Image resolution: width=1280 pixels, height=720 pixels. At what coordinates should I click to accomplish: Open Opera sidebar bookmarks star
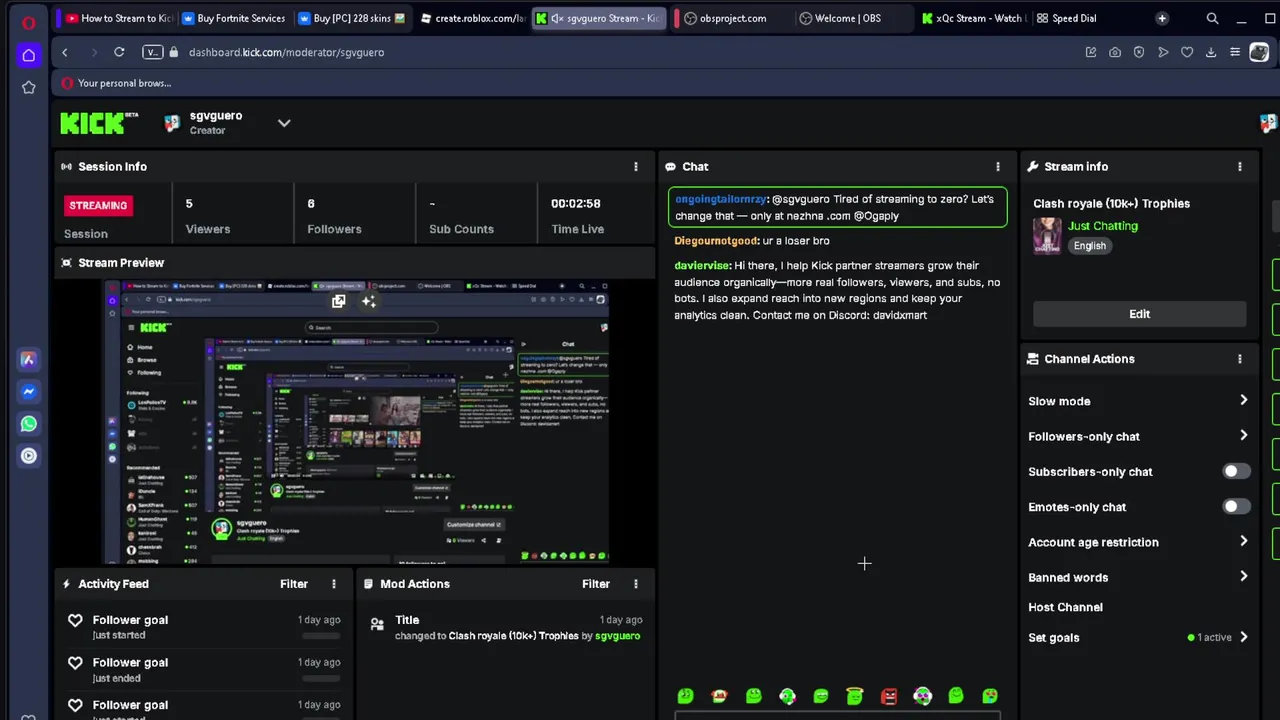point(28,88)
